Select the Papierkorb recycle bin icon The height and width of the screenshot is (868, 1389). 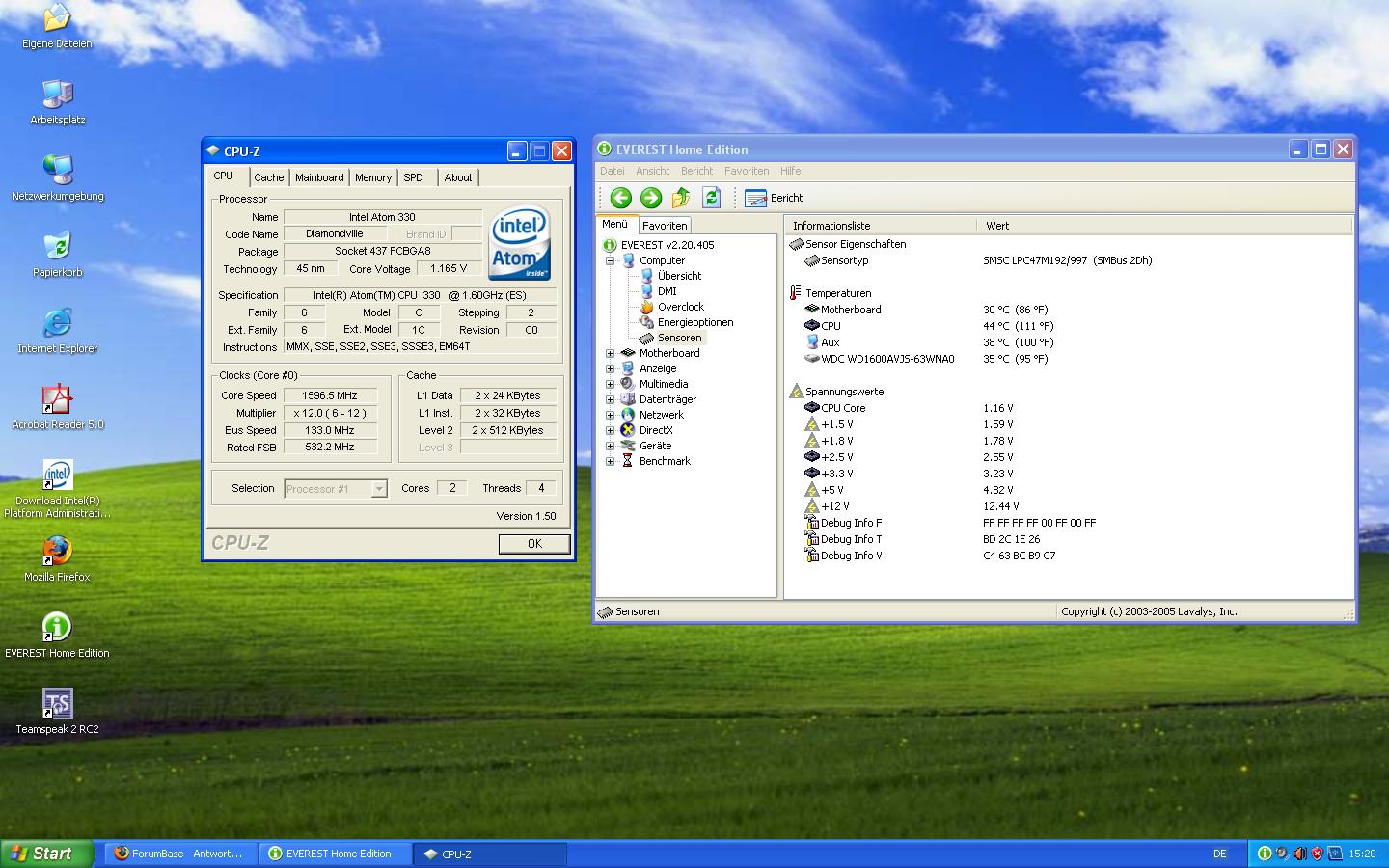coord(57,255)
